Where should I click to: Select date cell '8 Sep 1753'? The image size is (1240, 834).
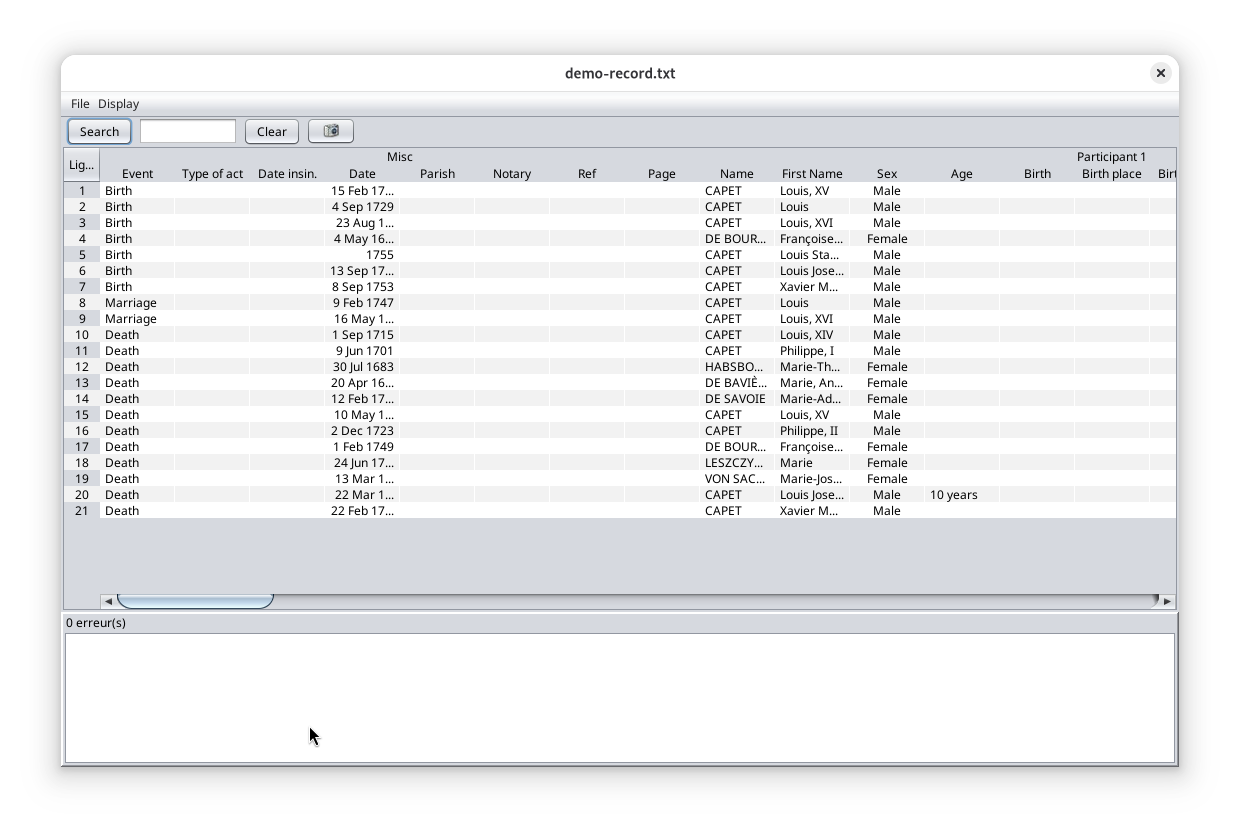[362, 286]
